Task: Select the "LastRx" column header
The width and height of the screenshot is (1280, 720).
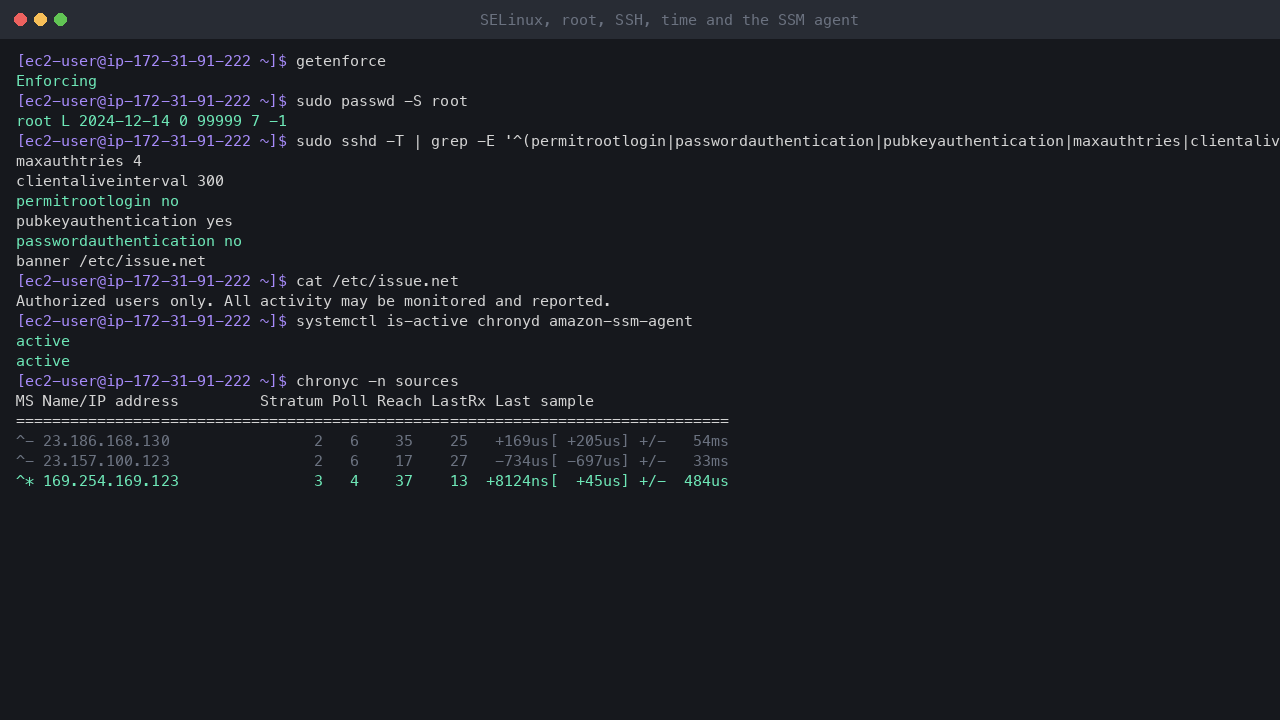Action: [458, 401]
